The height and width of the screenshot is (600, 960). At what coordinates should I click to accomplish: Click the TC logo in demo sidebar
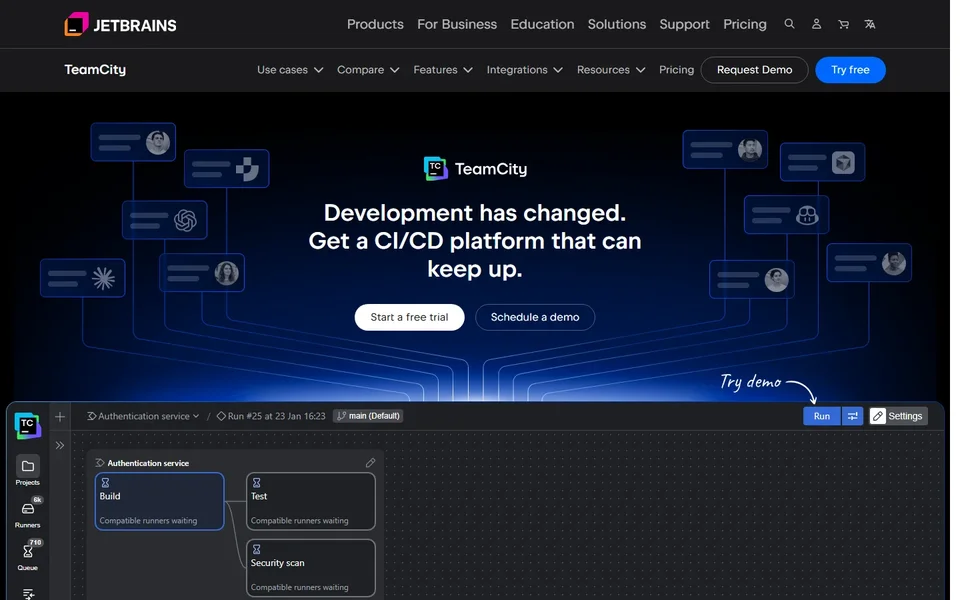click(28, 426)
